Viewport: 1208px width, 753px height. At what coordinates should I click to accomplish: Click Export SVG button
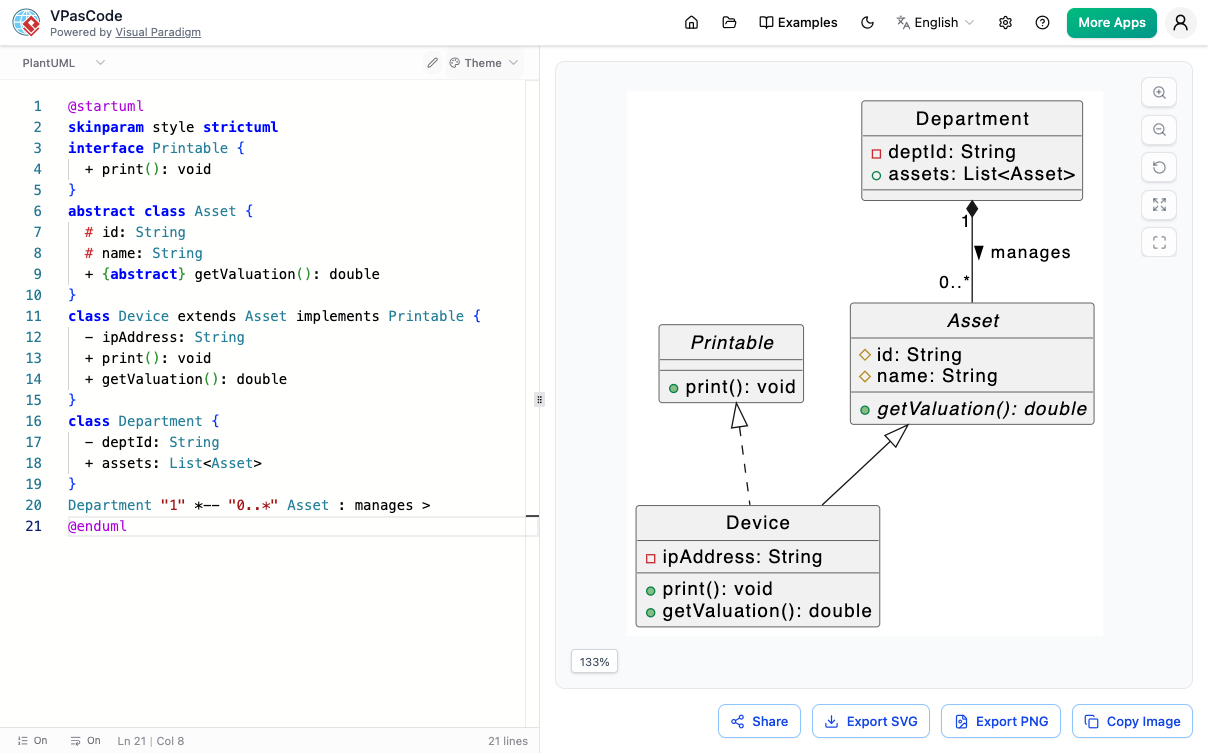[871, 721]
